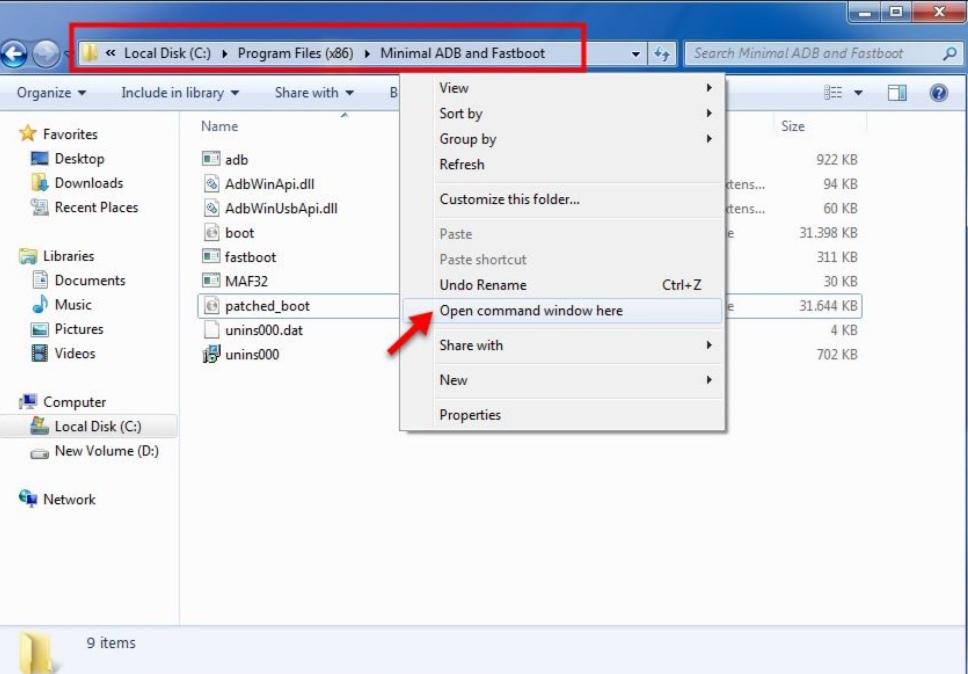Click the Music library note icon
This screenshot has width=968, height=674.
click(x=40, y=304)
